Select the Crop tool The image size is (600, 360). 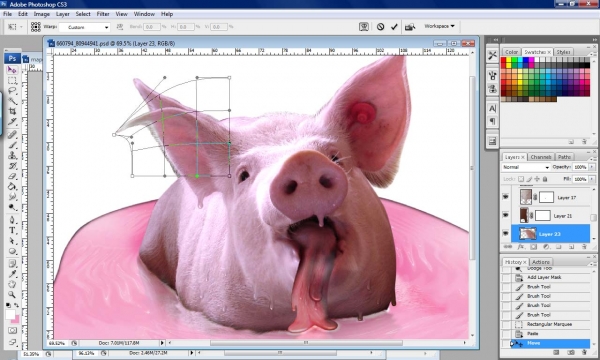pos(12,111)
